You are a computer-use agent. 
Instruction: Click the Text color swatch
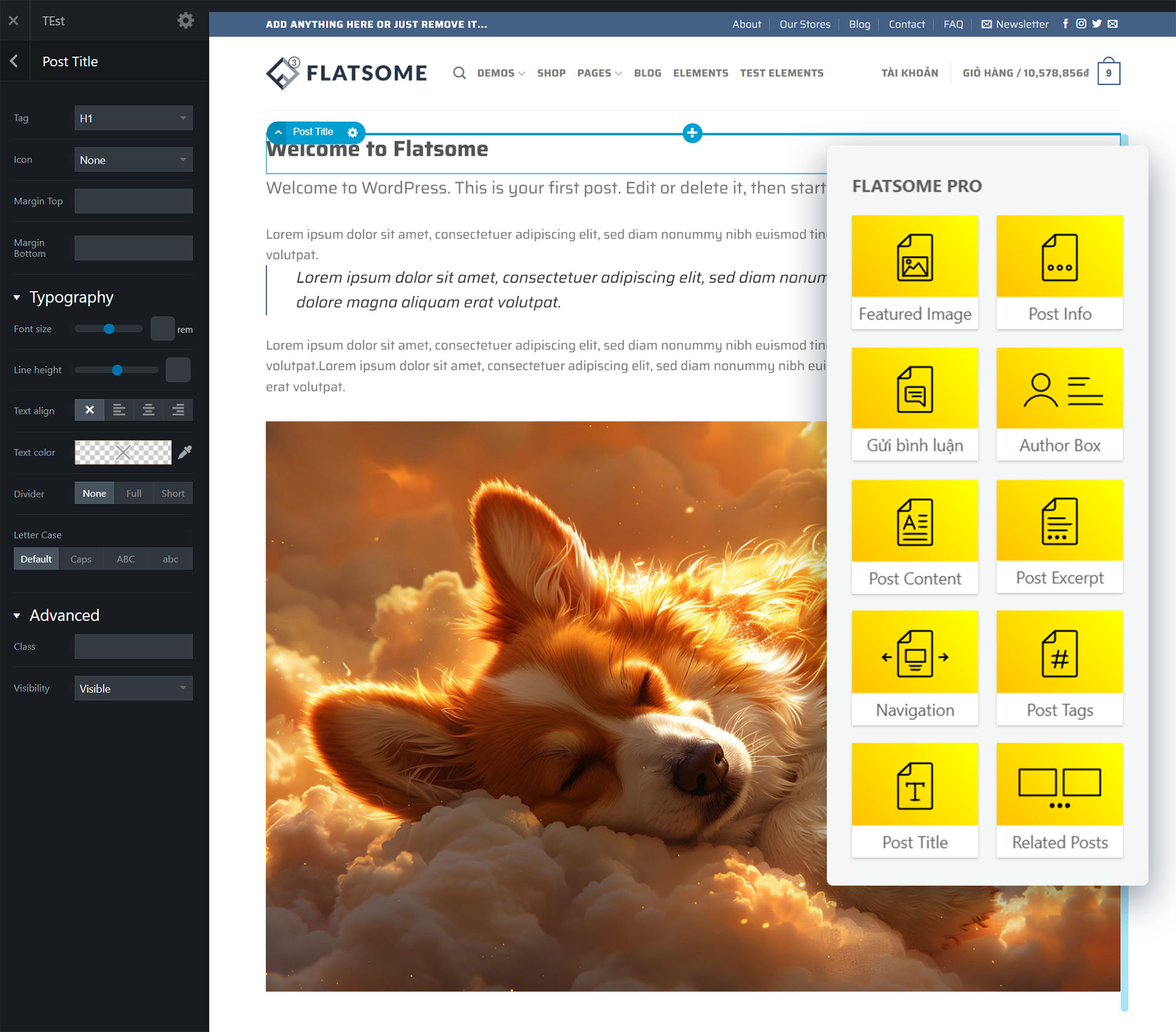pyautogui.click(x=123, y=453)
